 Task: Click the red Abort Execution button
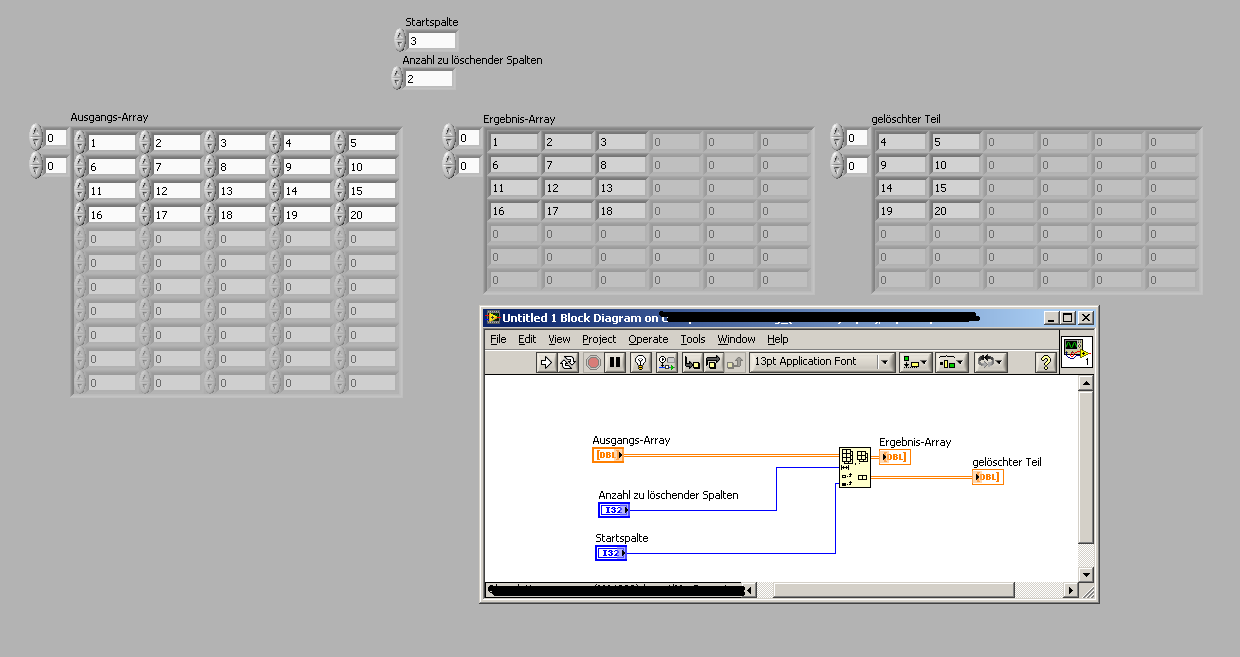593,362
